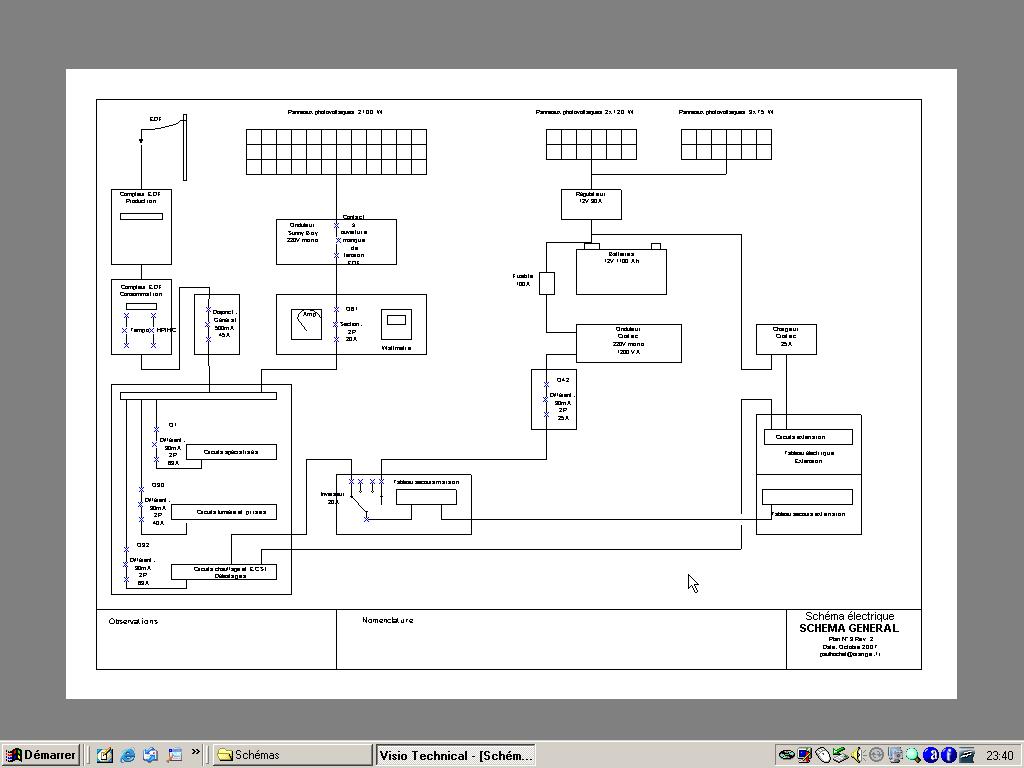The width and height of the screenshot is (1024, 768).
Task: Select the Wattmètre meter symbol
Action: [396, 325]
